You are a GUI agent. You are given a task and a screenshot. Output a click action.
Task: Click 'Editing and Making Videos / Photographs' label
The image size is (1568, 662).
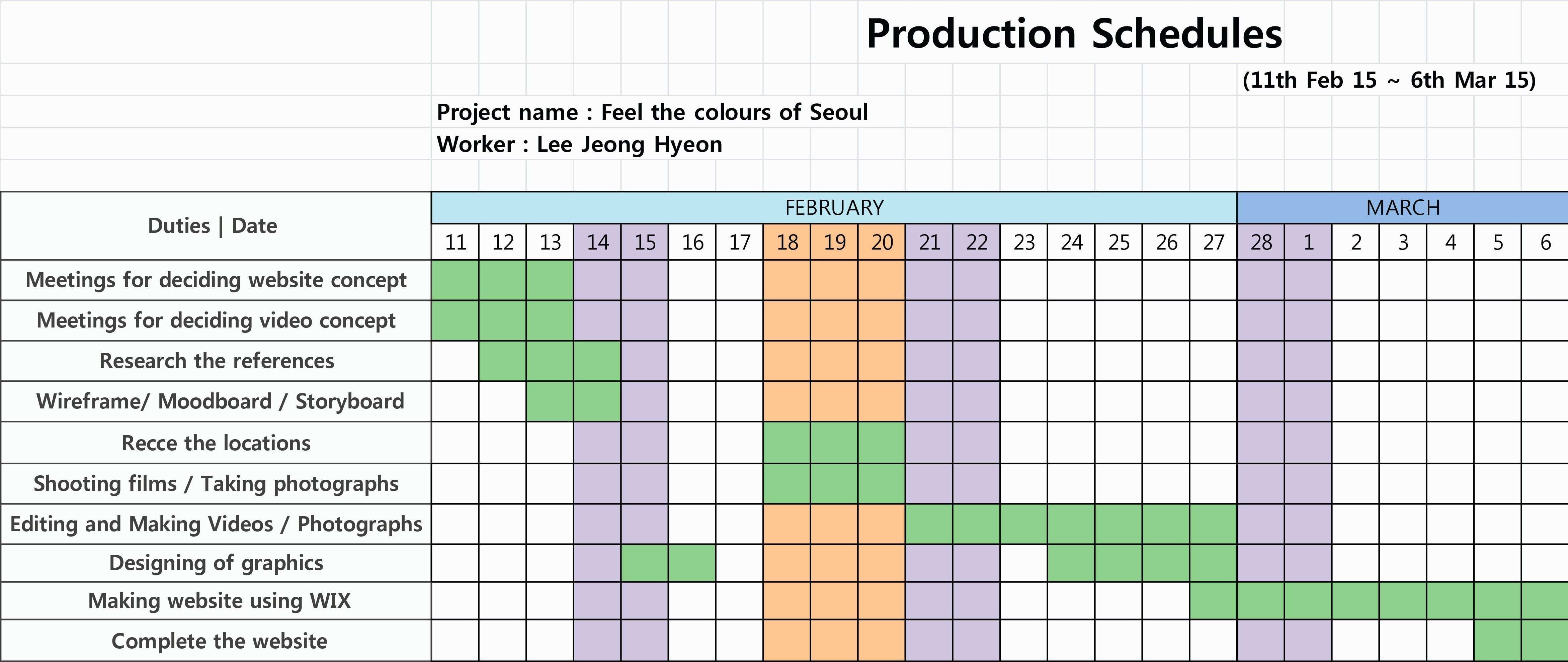(216, 524)
